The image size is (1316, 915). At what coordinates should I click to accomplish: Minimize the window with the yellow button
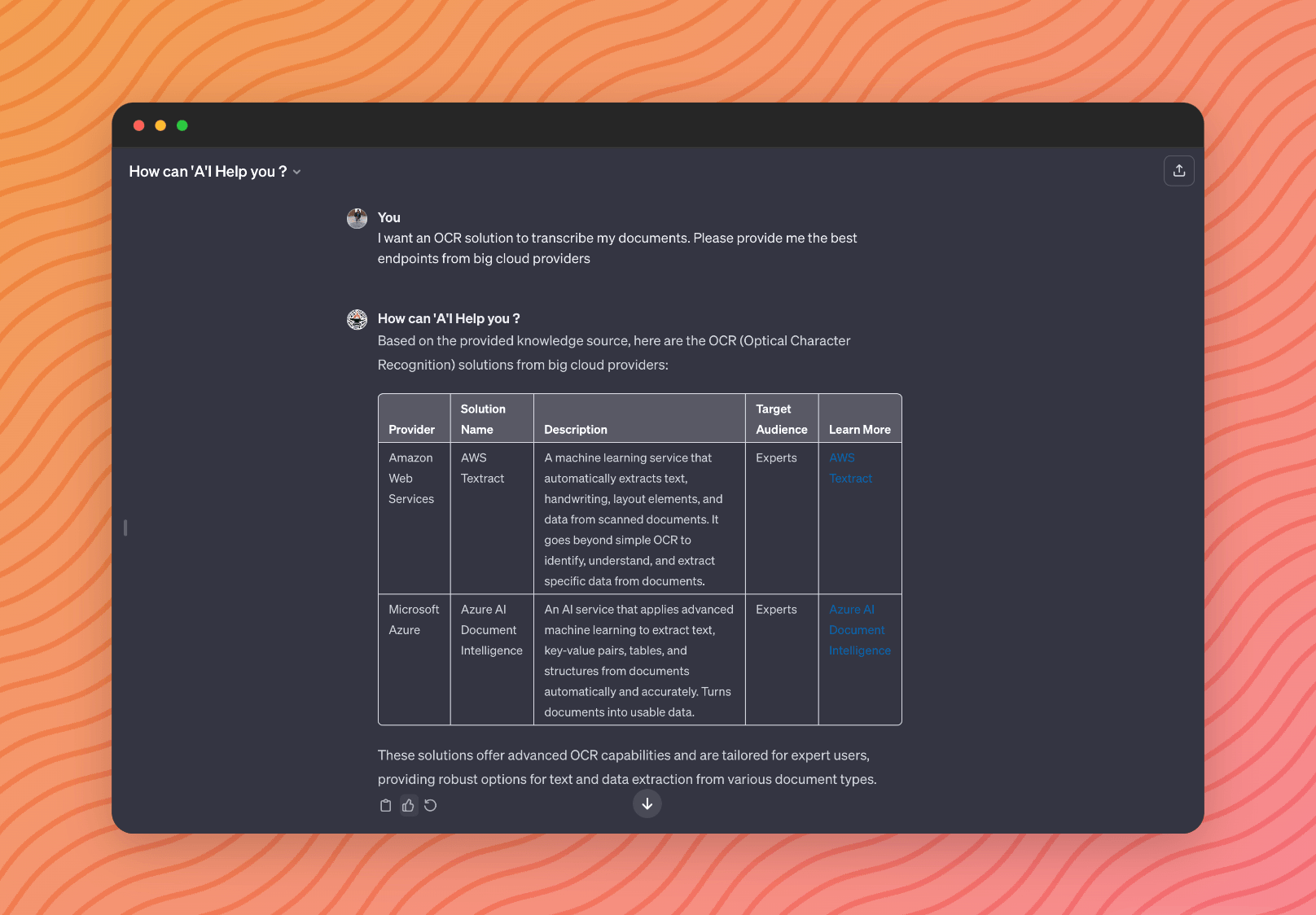tap(160, 125)
